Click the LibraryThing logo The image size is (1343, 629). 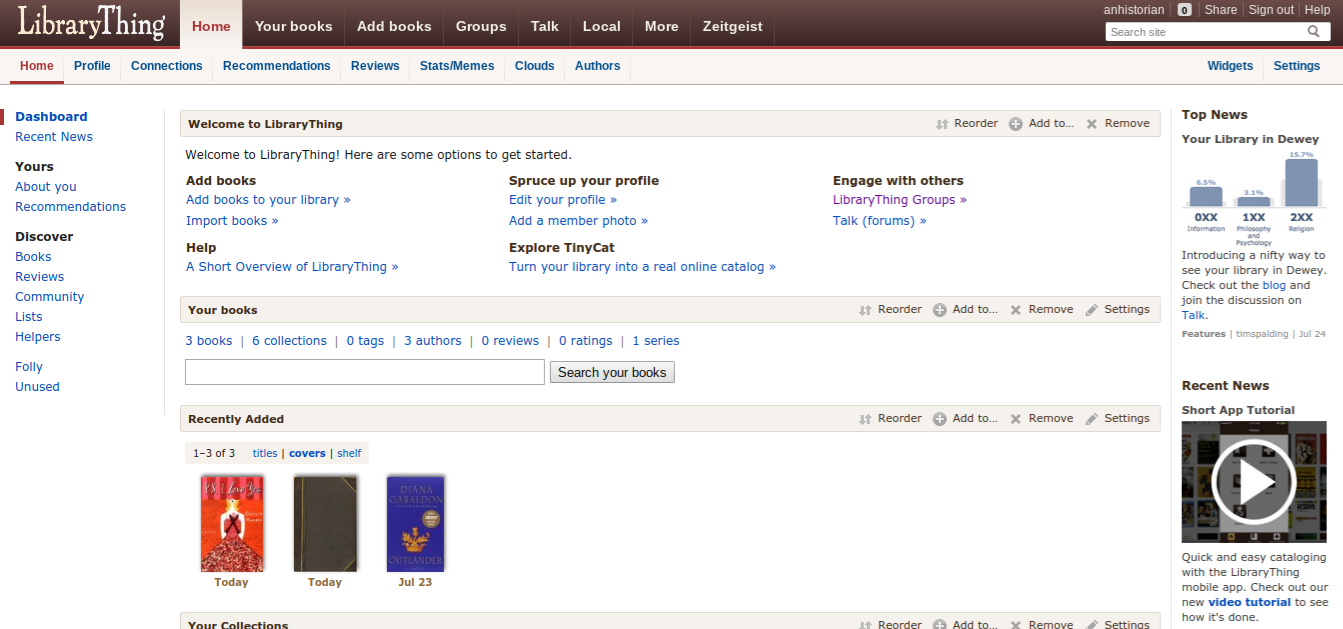point(90,23)
